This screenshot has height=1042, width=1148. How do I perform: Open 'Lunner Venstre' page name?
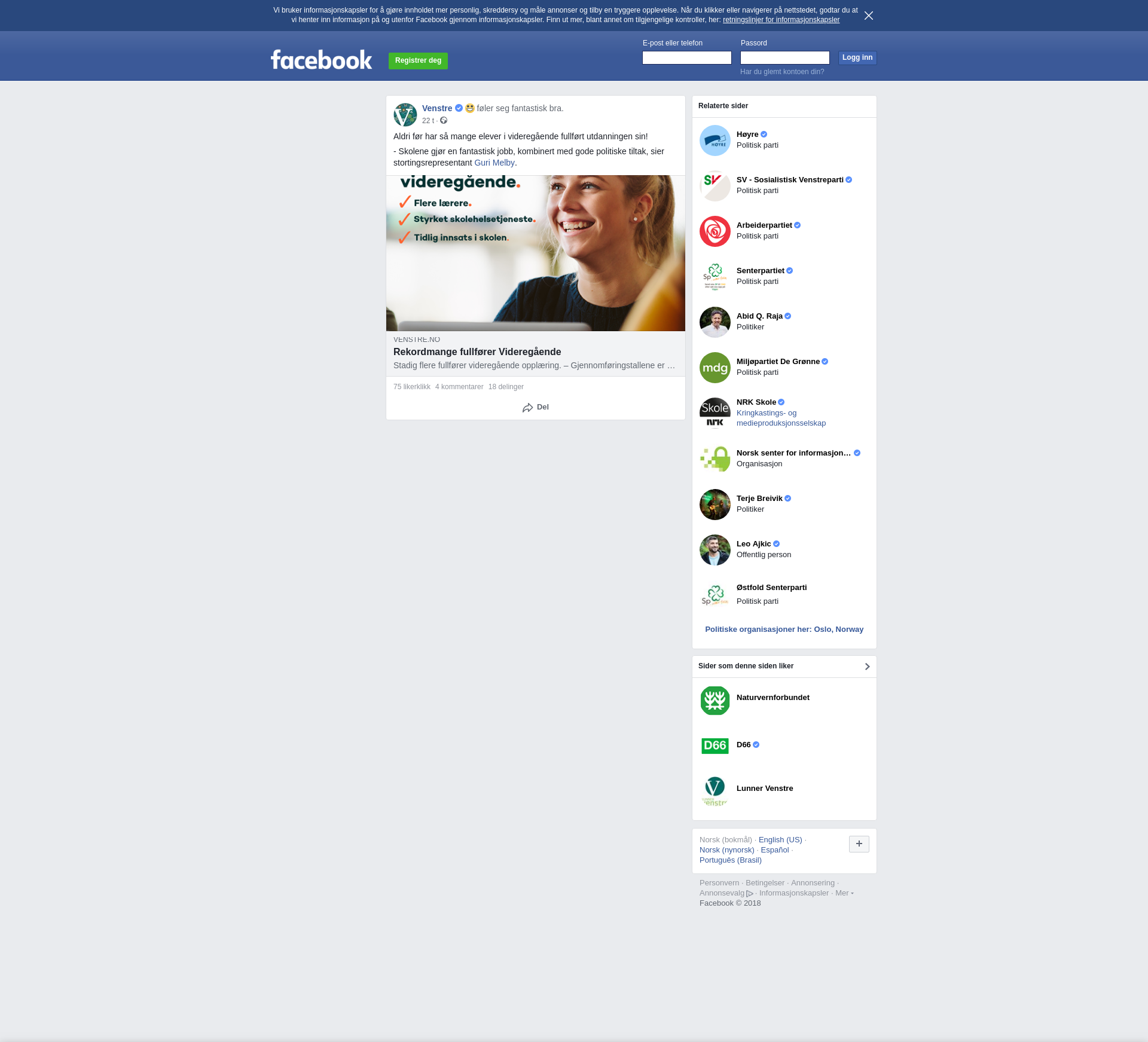765,789
